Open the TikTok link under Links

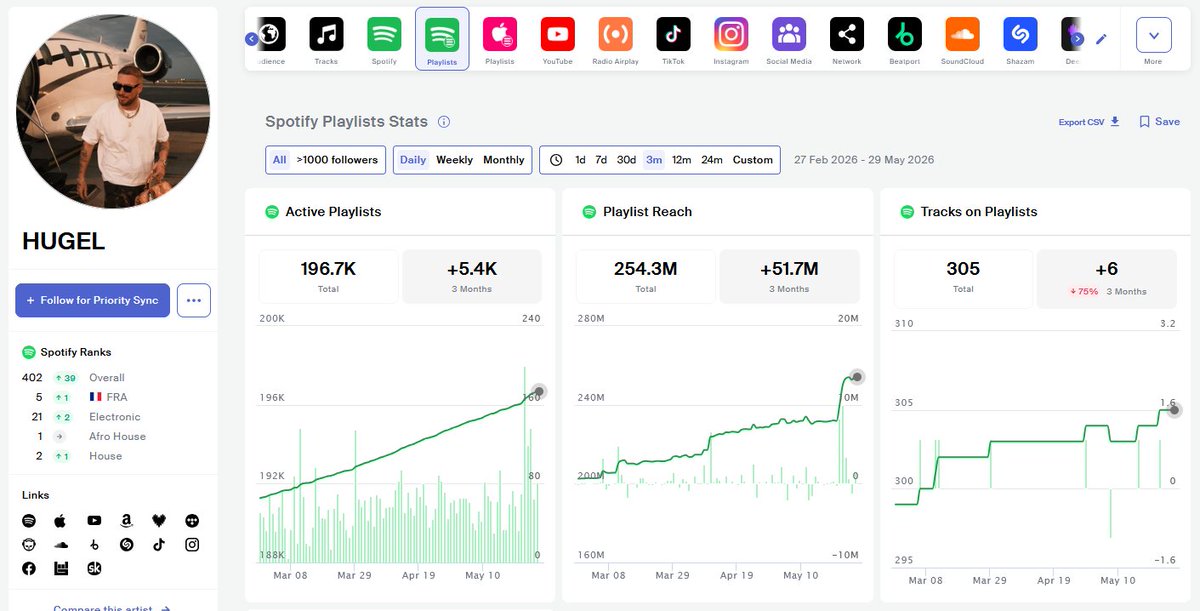point(159,545)
